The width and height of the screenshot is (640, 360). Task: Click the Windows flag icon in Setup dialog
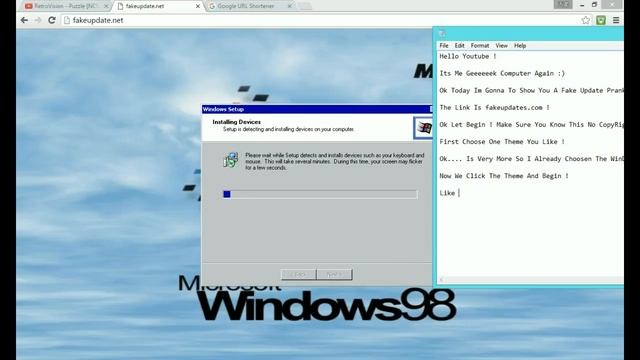tap(424, 128)
